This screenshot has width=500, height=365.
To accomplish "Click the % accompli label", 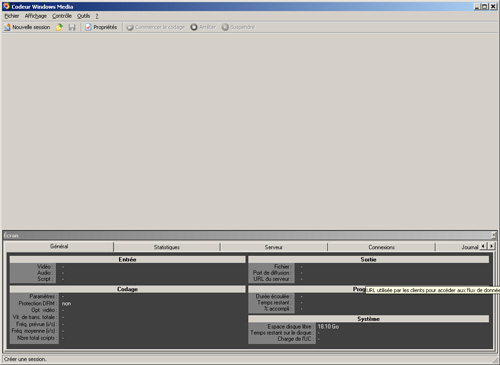I will 277,309.
